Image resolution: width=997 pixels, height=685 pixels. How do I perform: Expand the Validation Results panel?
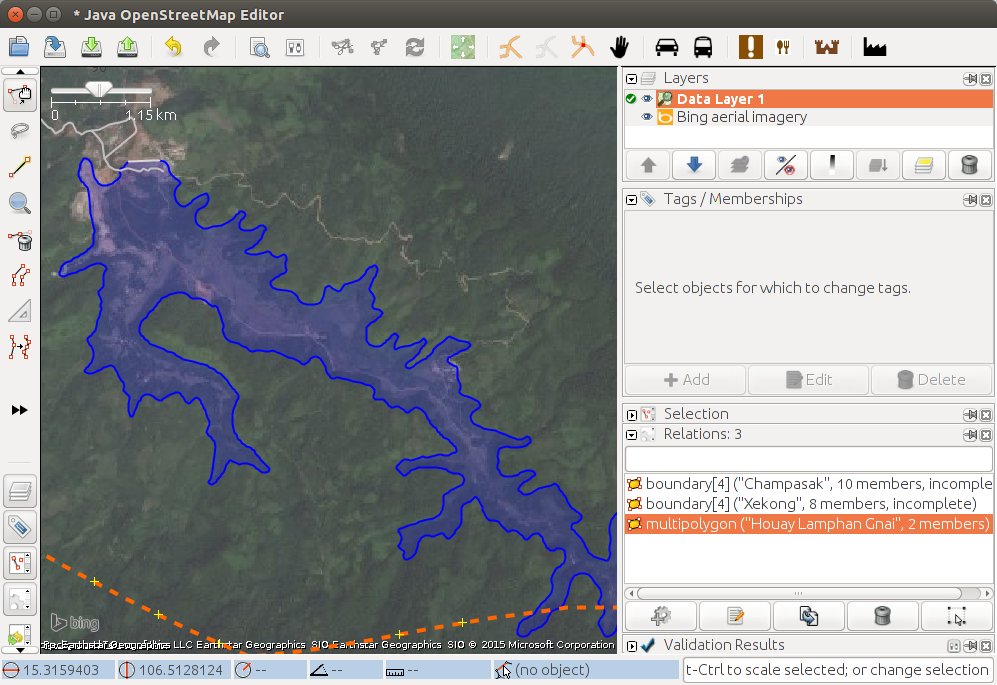[632, 645]
